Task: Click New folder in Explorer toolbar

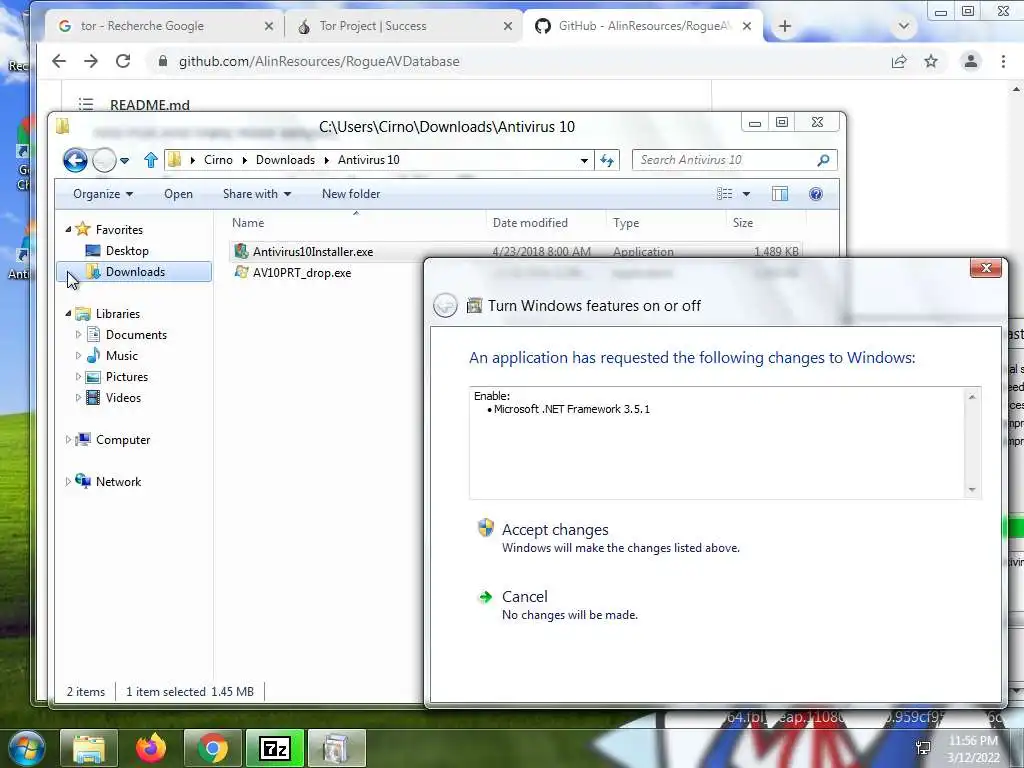Action: 351,194
